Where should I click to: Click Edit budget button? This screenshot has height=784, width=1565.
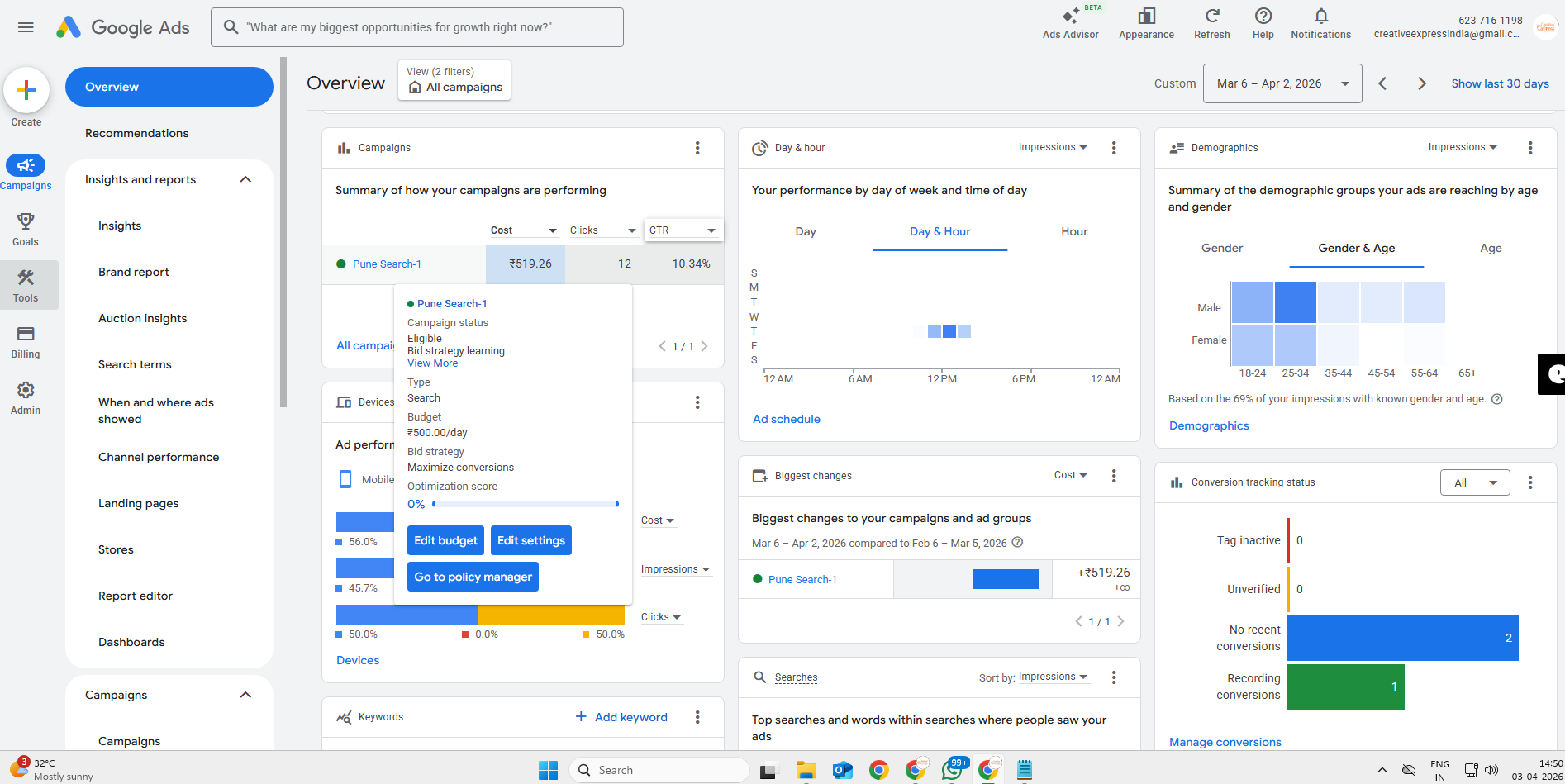pyautogui.click(x=445, y=540)
